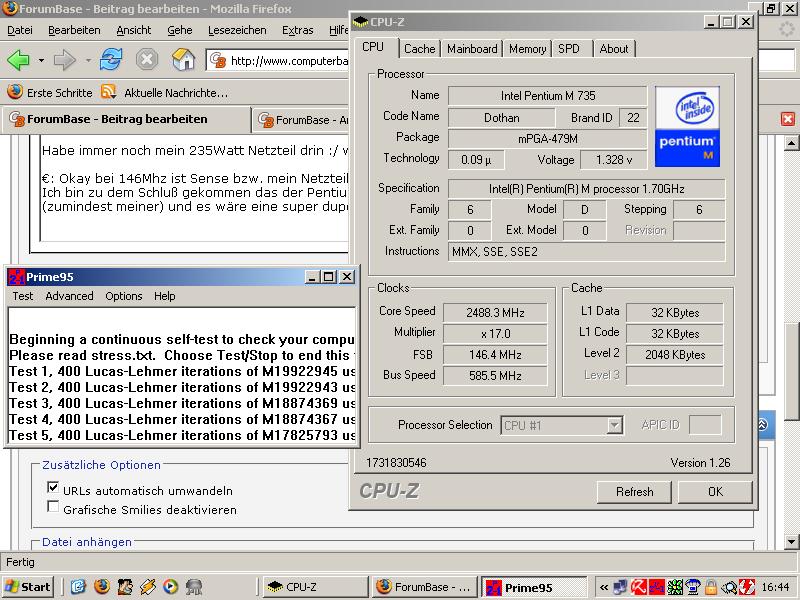This screenshot has height=600, width=800.
Task: Expand hidden system tray icons
Action: [604, 587]
